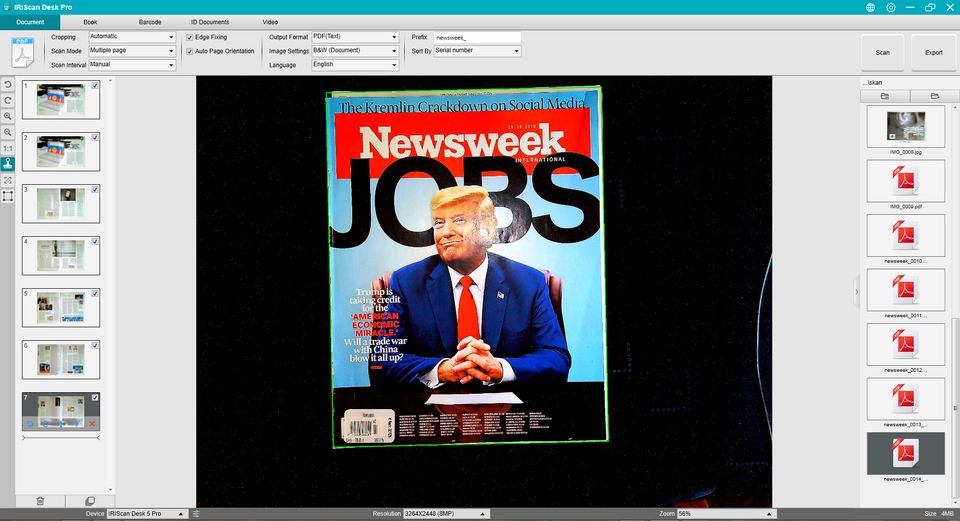Rotate page 7 using its rotate icon

tap(29, 424)
